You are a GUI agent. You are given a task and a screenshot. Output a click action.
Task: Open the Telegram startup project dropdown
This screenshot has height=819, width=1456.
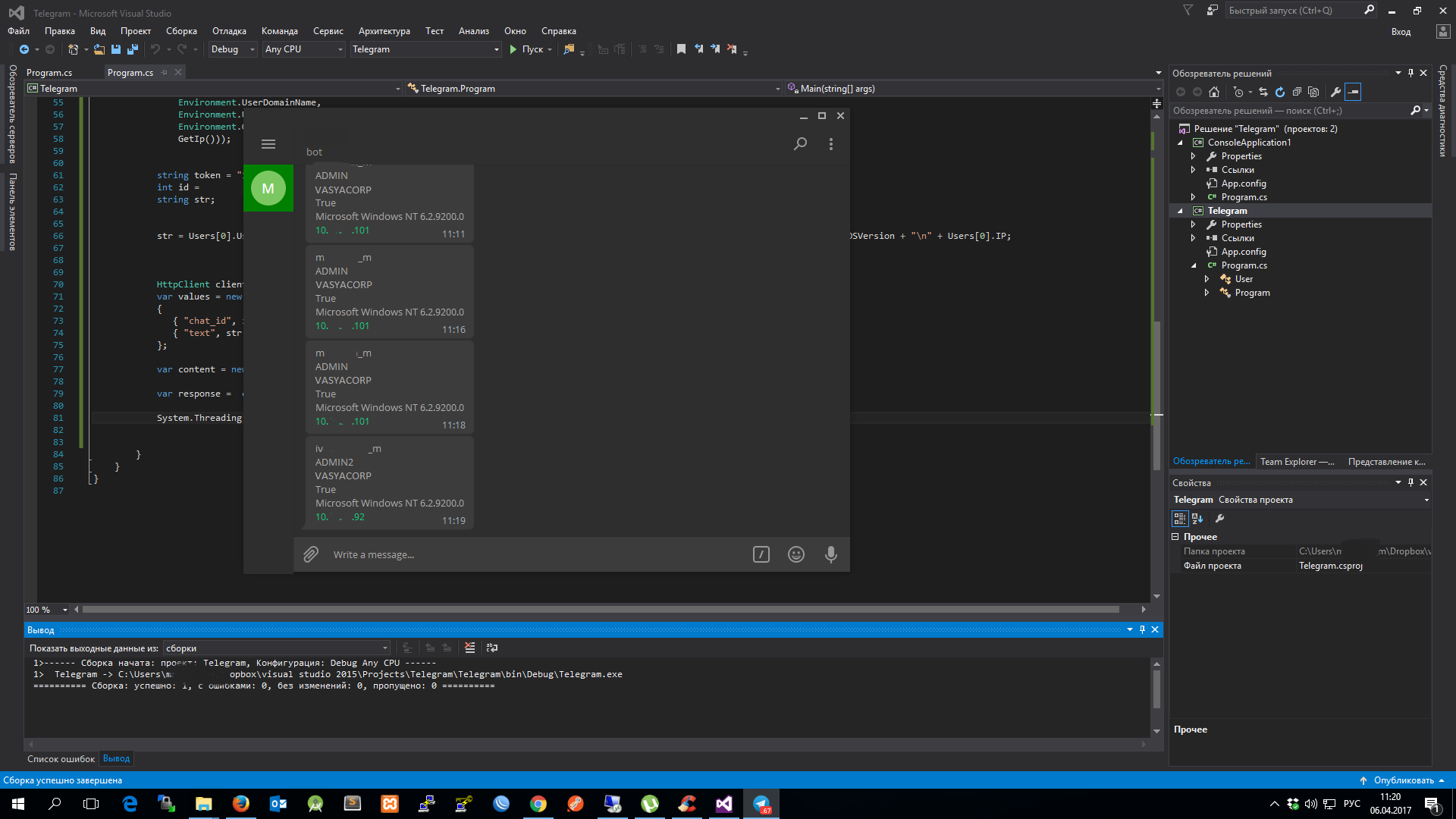point(426,49)
